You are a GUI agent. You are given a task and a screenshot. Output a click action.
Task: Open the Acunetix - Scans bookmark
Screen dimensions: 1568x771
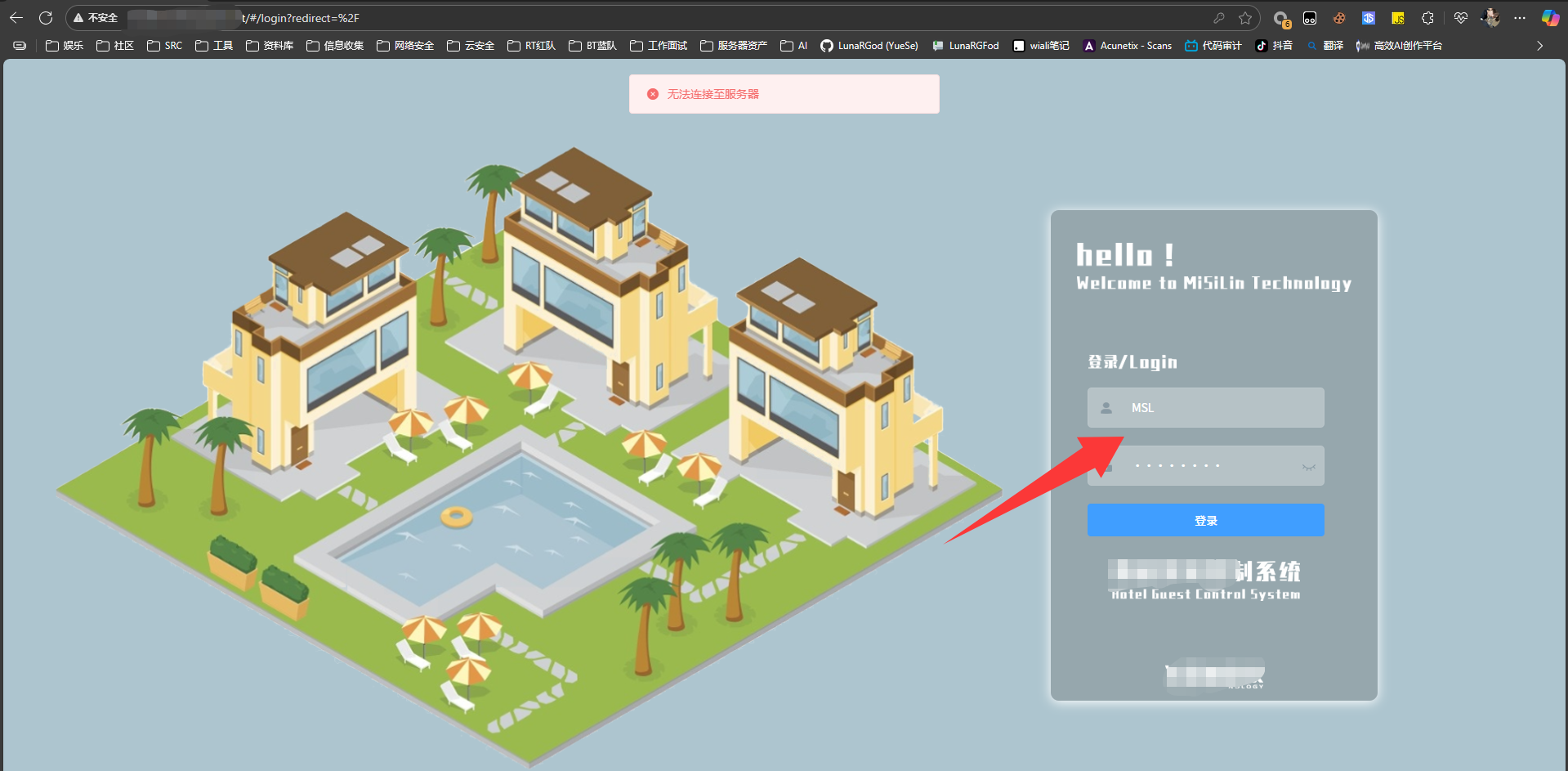coord(1128,46)
